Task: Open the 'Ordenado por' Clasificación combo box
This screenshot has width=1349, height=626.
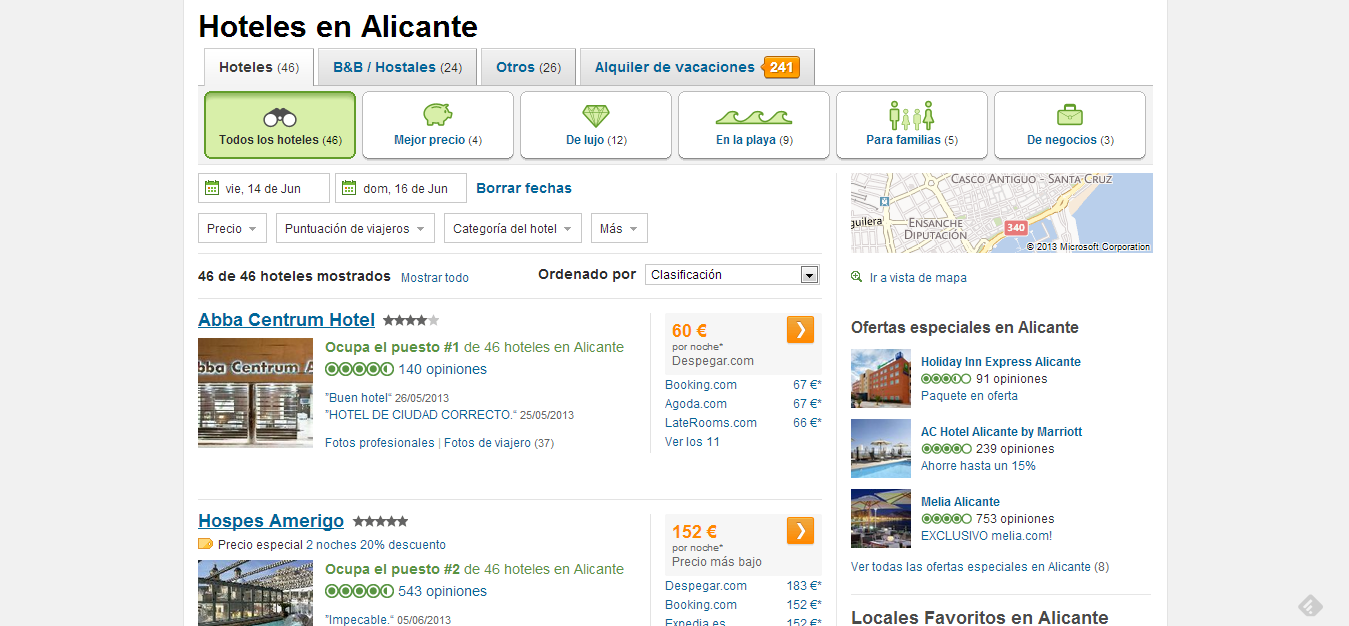Action: point(732,275)
